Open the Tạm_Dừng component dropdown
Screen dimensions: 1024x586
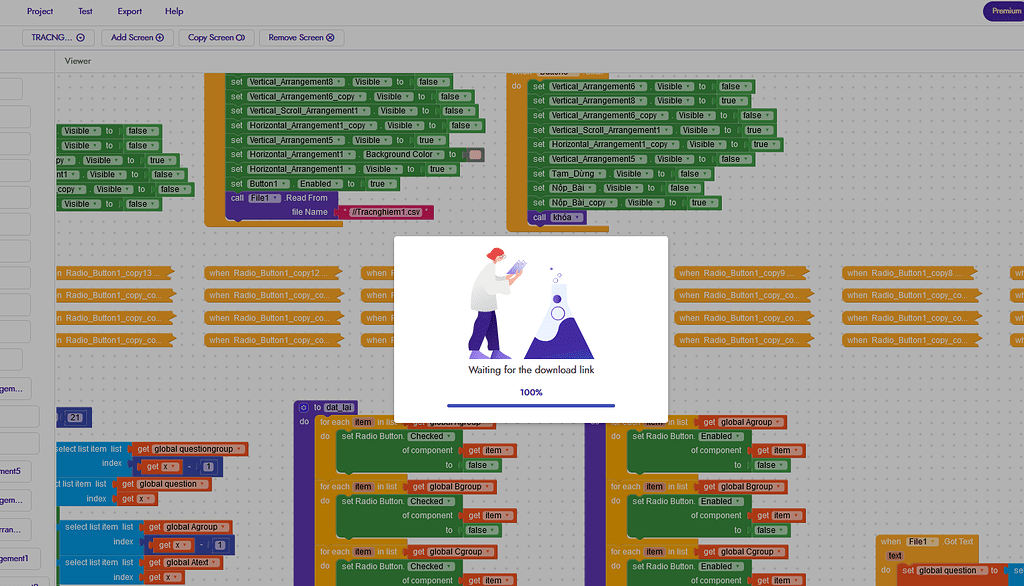click(x=575, y=174)
